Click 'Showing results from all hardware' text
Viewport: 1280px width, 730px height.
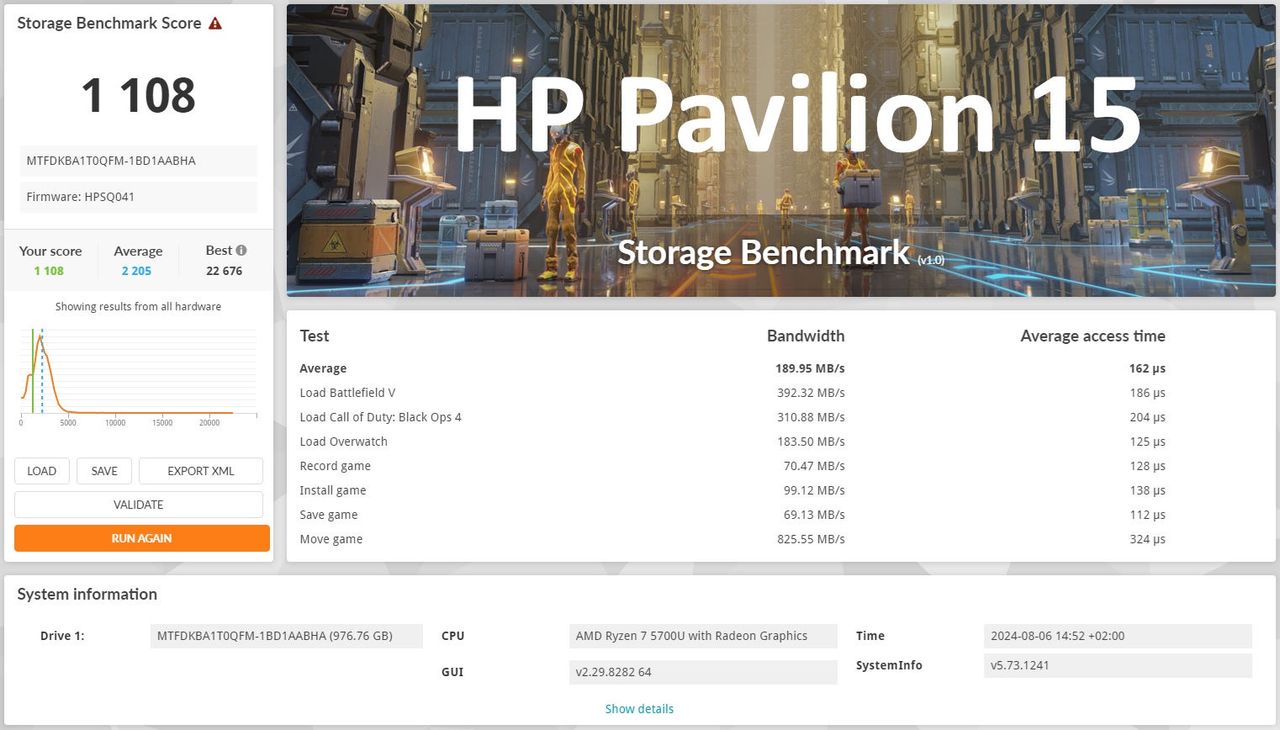click(138, 307)
